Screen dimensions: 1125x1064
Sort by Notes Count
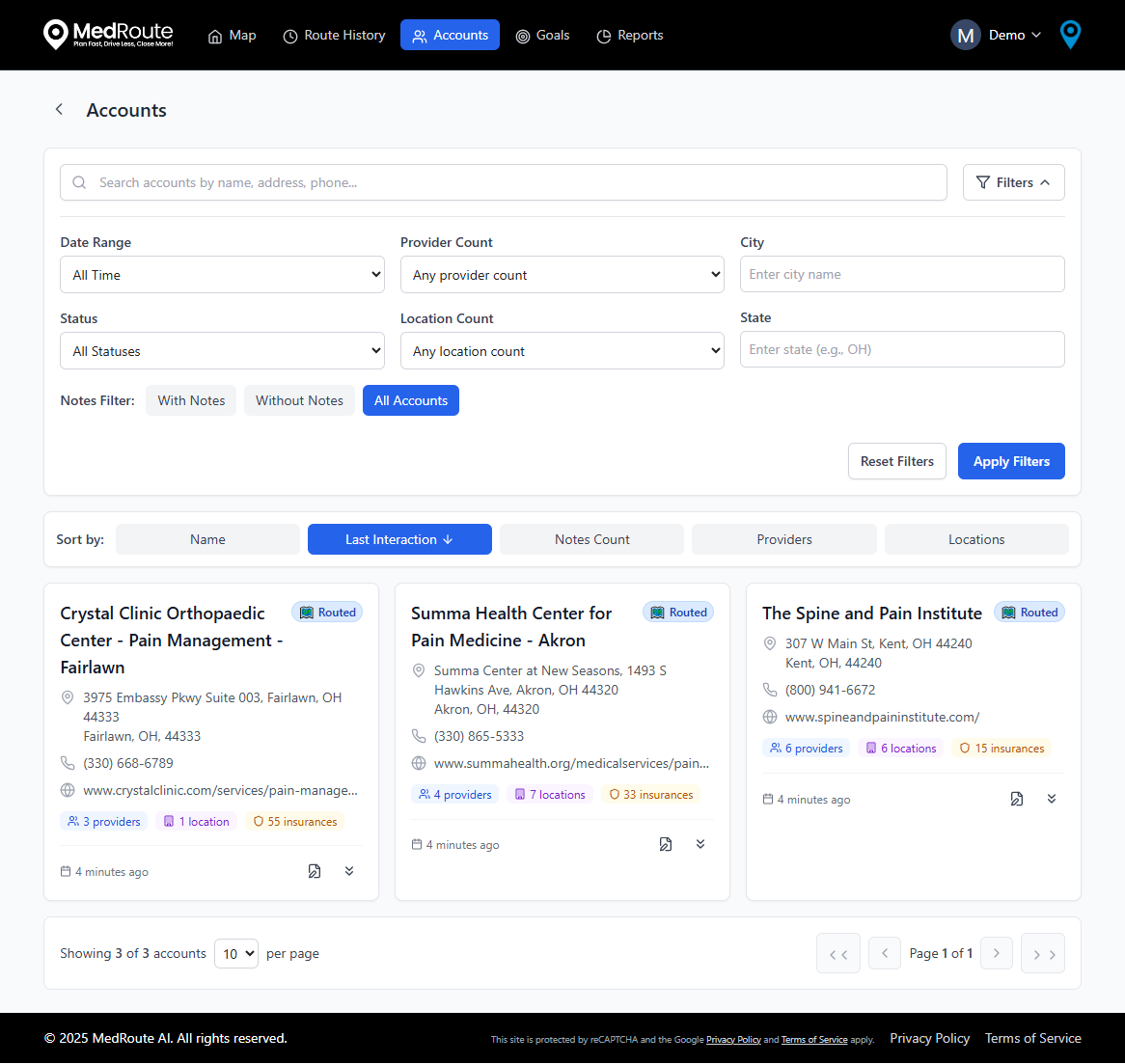(x=591, y=539)
